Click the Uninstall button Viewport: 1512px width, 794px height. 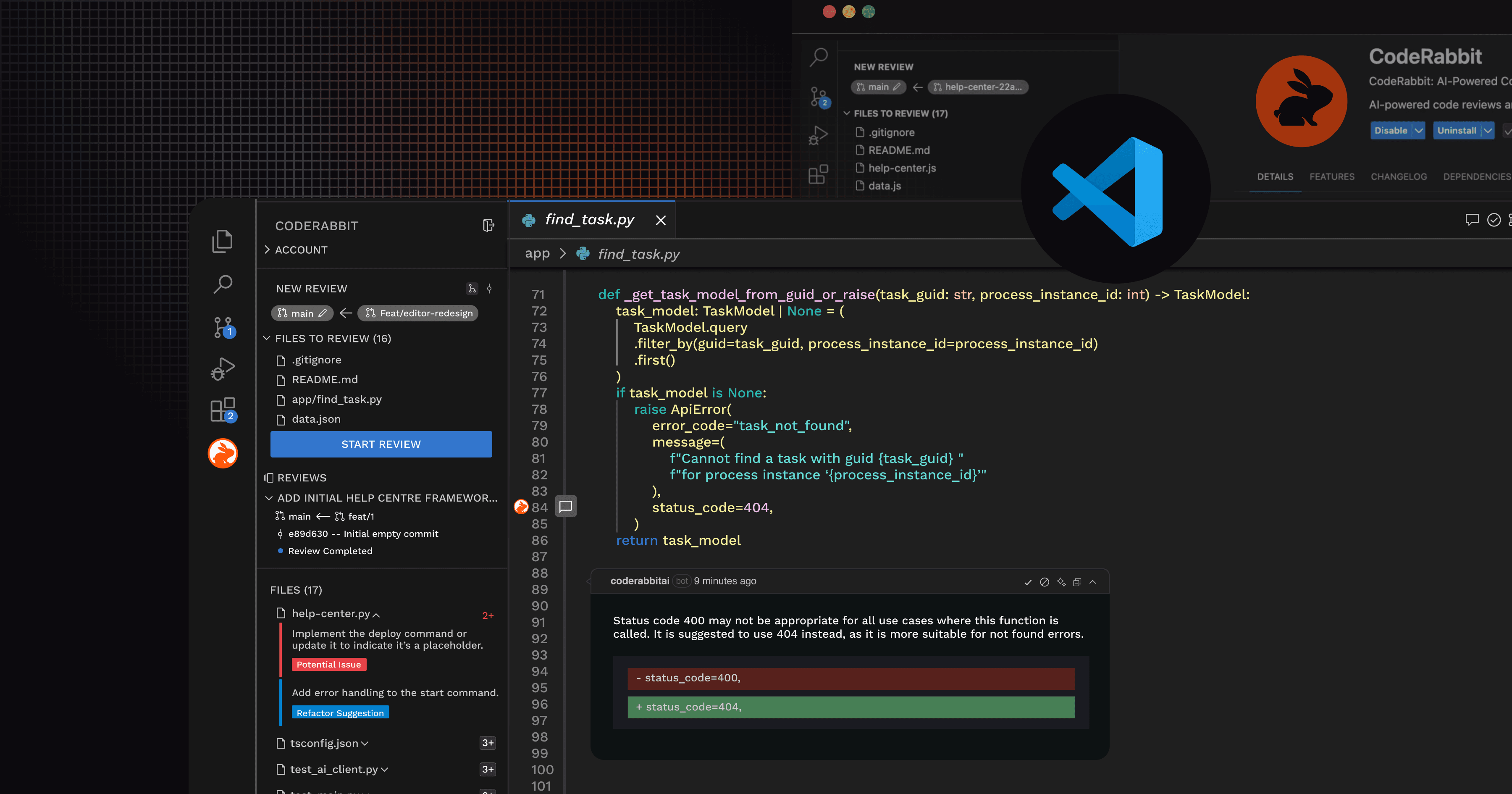tap(1456, 130)
